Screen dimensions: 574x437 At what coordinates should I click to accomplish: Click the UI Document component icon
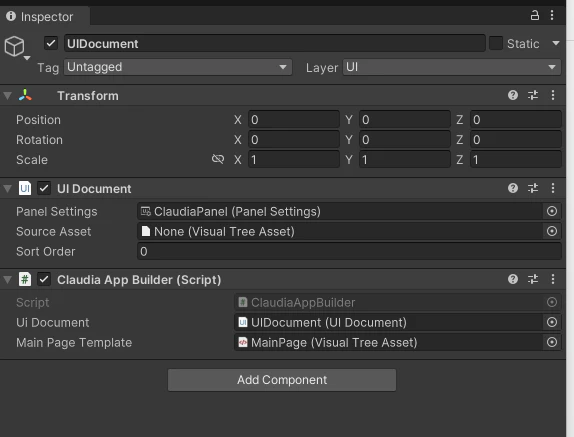click(x=25, y=188)
